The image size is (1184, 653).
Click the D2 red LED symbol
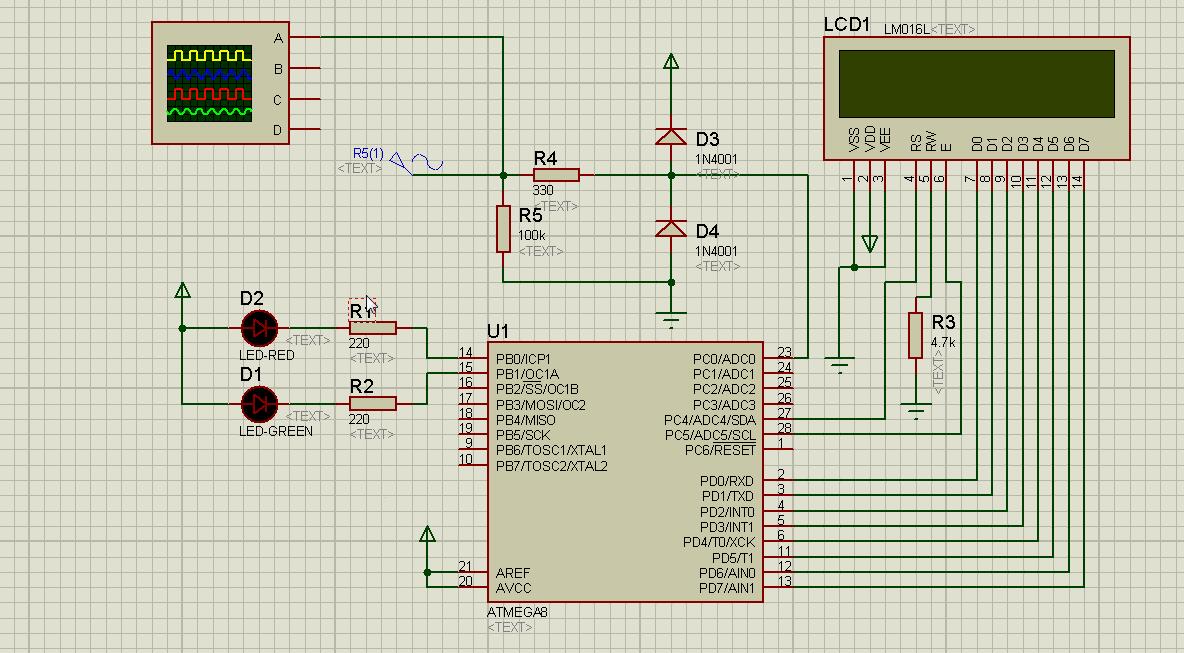(x=259, y=328)
